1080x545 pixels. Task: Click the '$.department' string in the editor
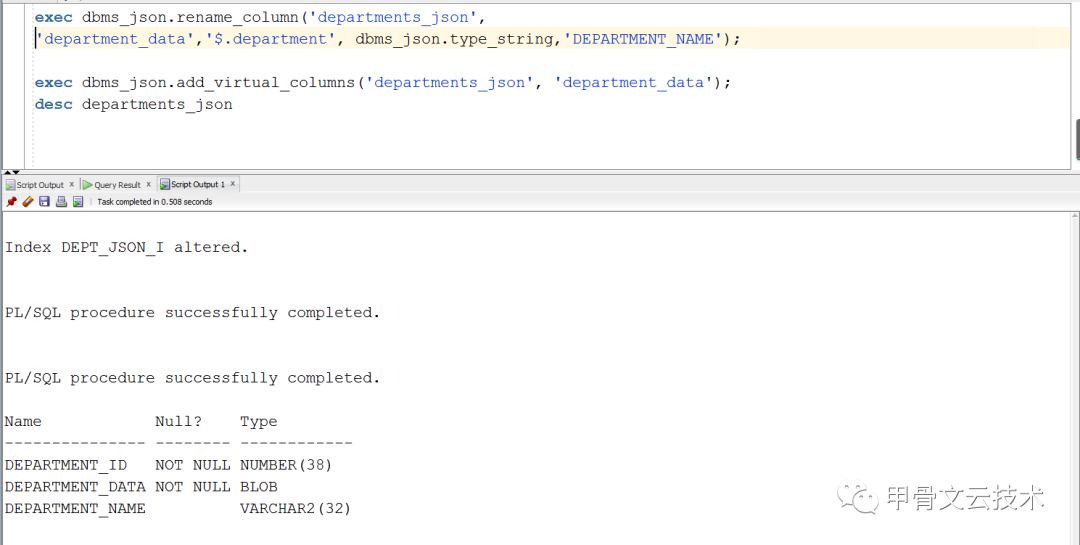271,39
